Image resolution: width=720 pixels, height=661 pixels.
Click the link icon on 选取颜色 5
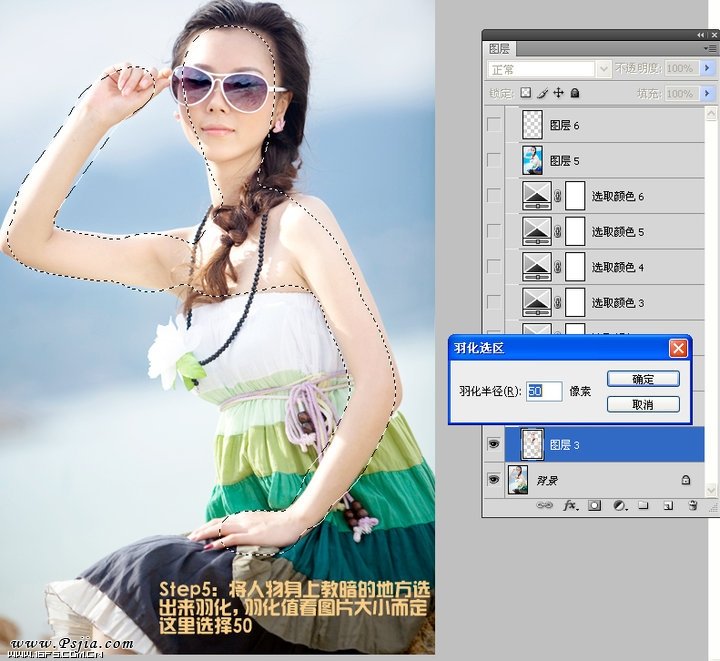(x=558, y=232)
